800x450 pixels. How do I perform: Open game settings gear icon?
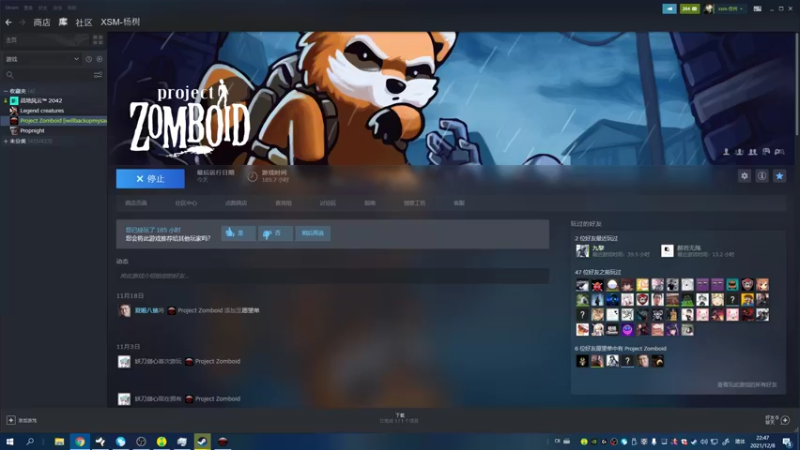click(744, 176)
